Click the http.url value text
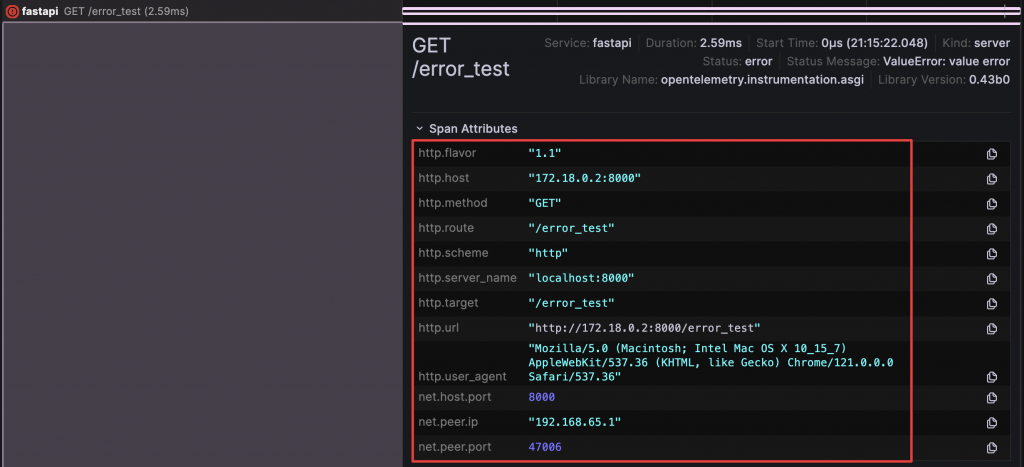1024x467 pixels. pyautogui.click(x=644, y=328)
